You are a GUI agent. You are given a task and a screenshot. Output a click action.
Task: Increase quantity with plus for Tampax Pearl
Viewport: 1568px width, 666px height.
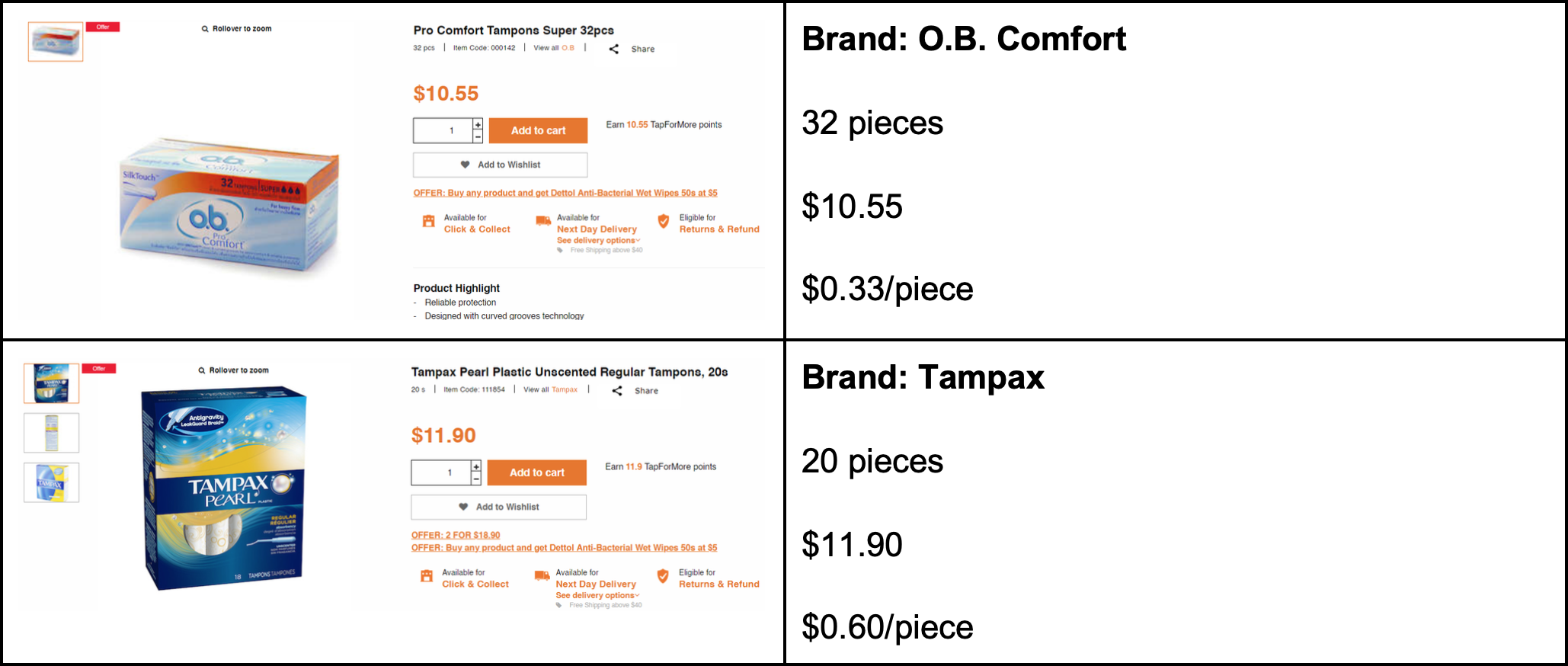pos(476,466)
